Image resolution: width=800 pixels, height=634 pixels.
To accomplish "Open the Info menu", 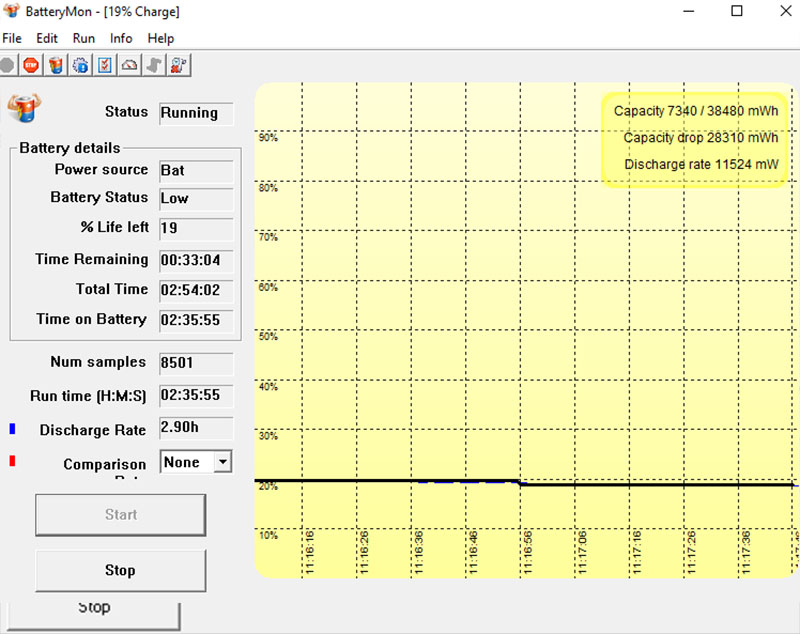I will 121,38.
